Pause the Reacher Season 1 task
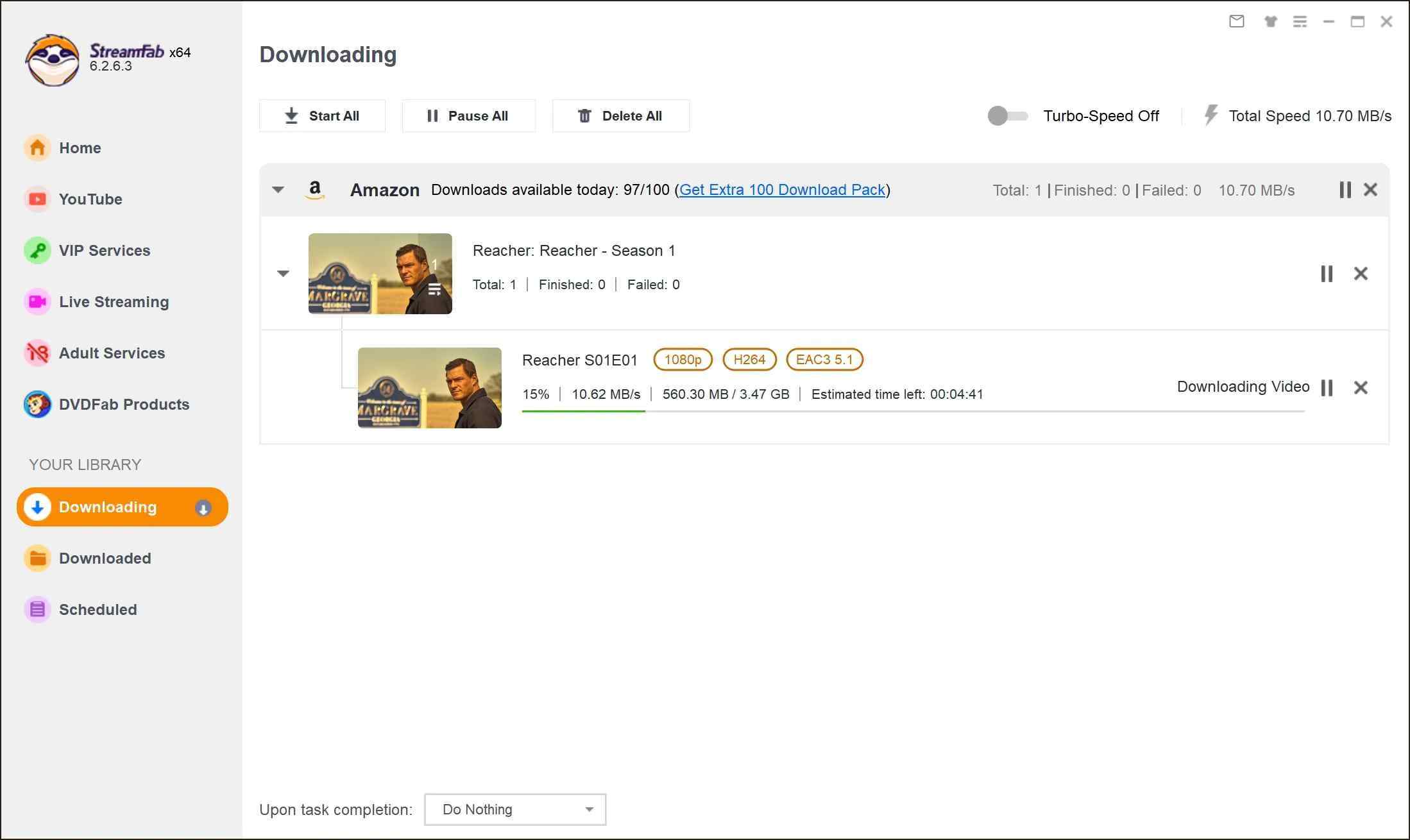1410x840 pixels. [x=1327, y=274]
